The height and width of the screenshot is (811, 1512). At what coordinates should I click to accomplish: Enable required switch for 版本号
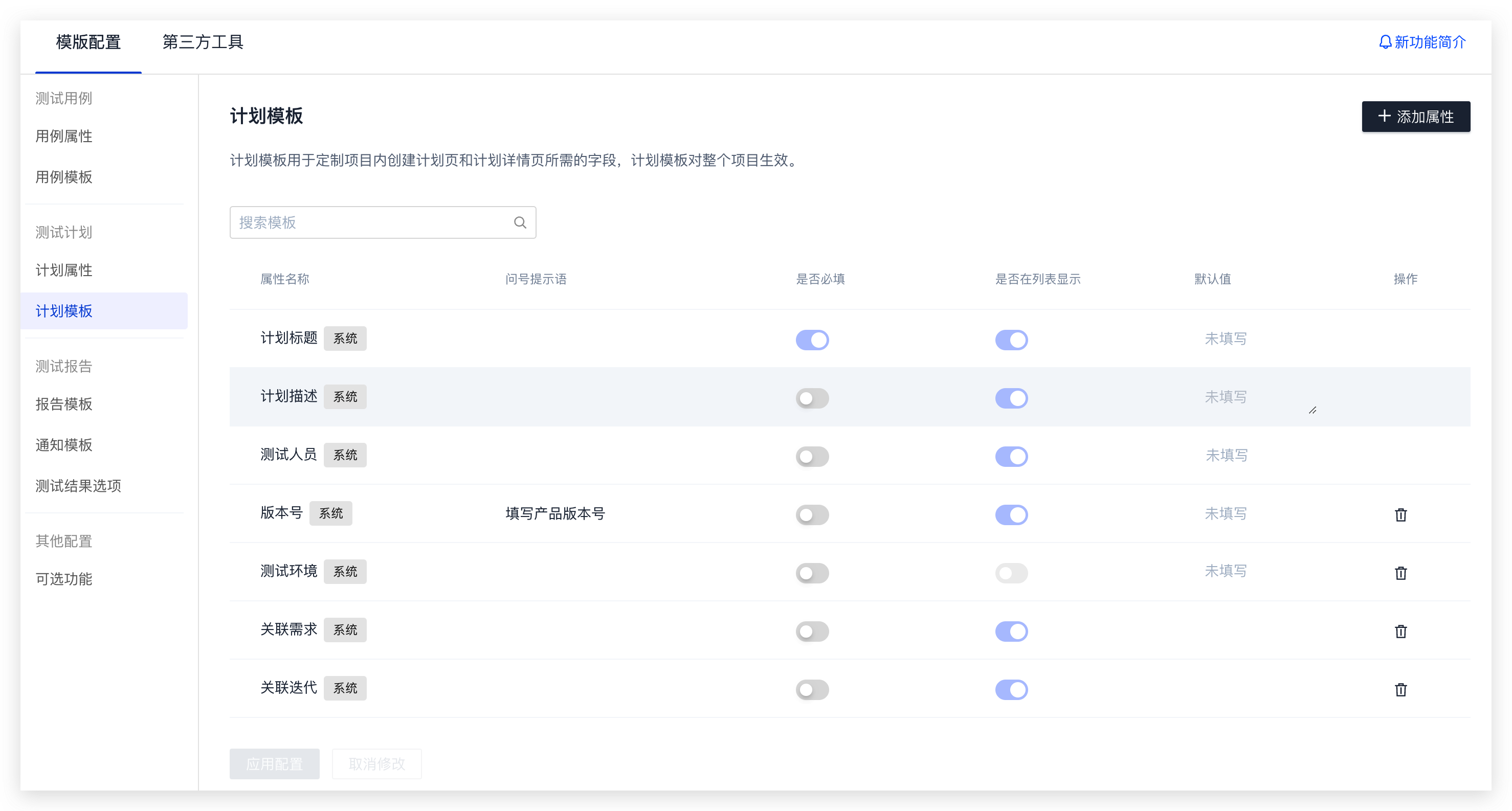click(812, 514)
